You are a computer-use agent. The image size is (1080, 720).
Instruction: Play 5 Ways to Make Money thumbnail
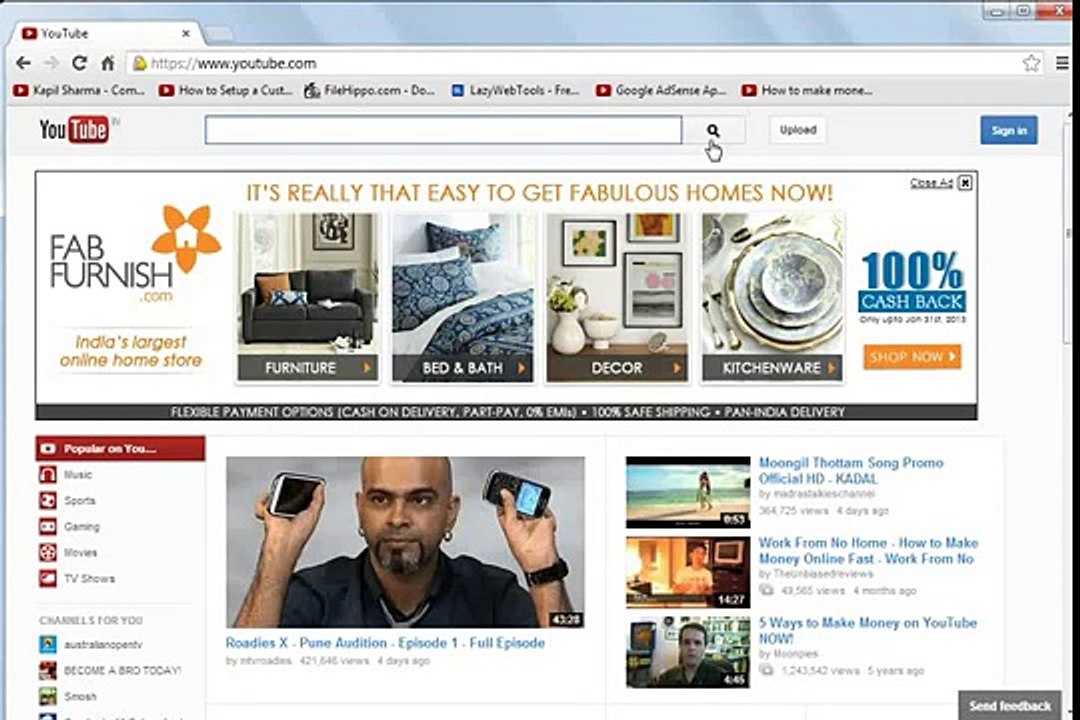[687, 652]
